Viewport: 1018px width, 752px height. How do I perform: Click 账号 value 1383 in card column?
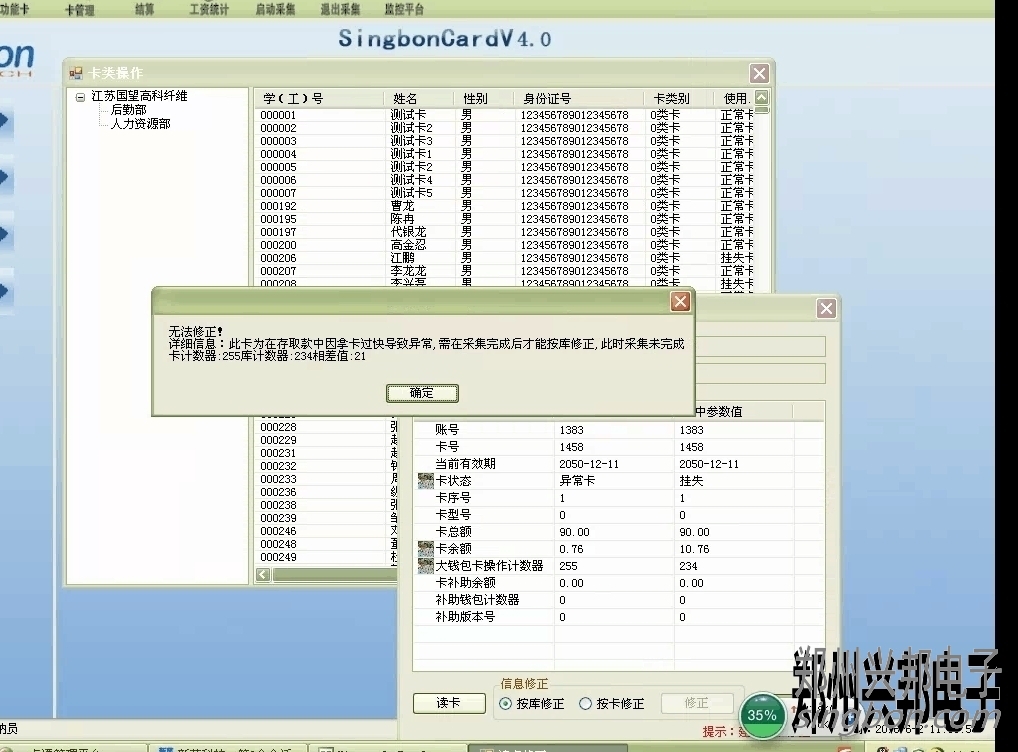pyautogui.click(x=571, y=430)
